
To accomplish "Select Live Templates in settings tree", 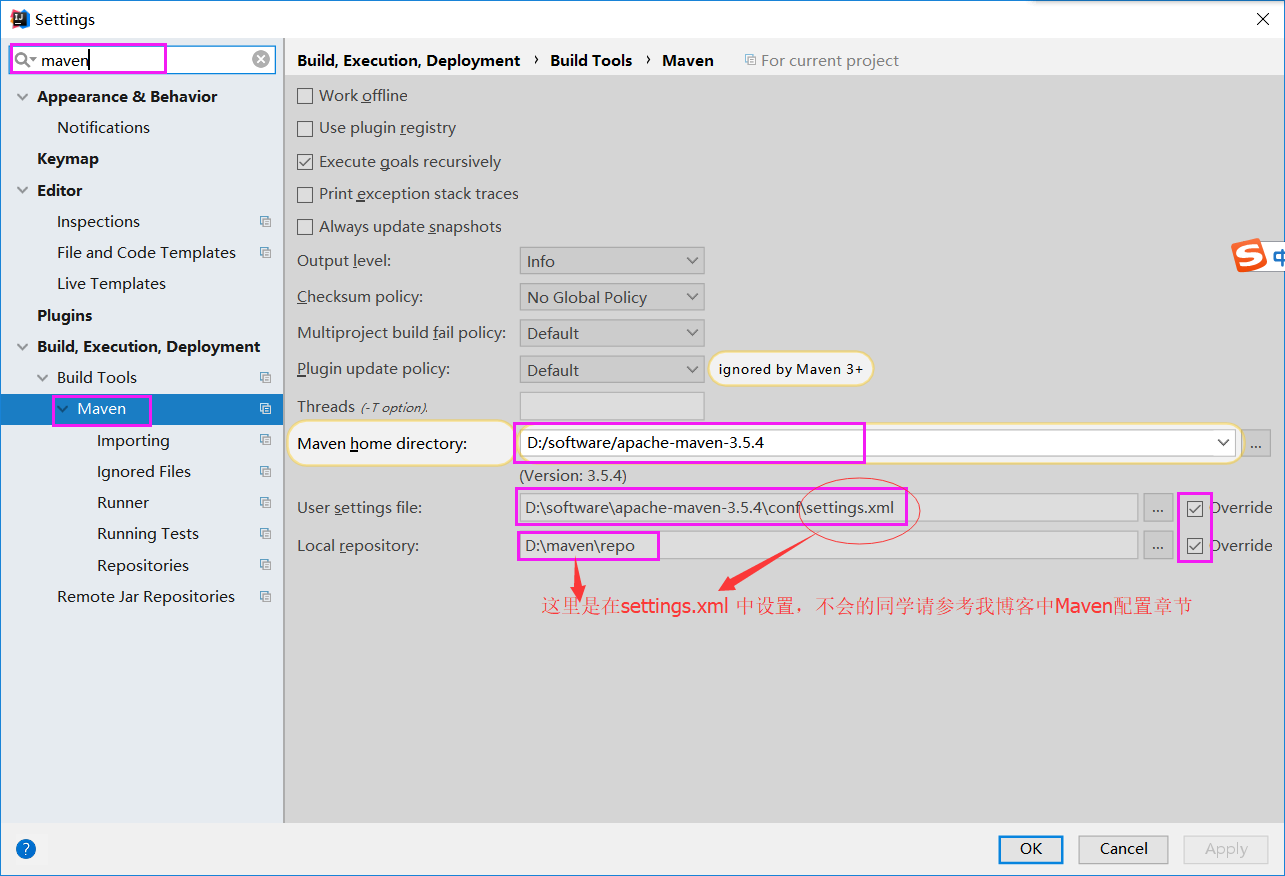I will click(111, 283).
